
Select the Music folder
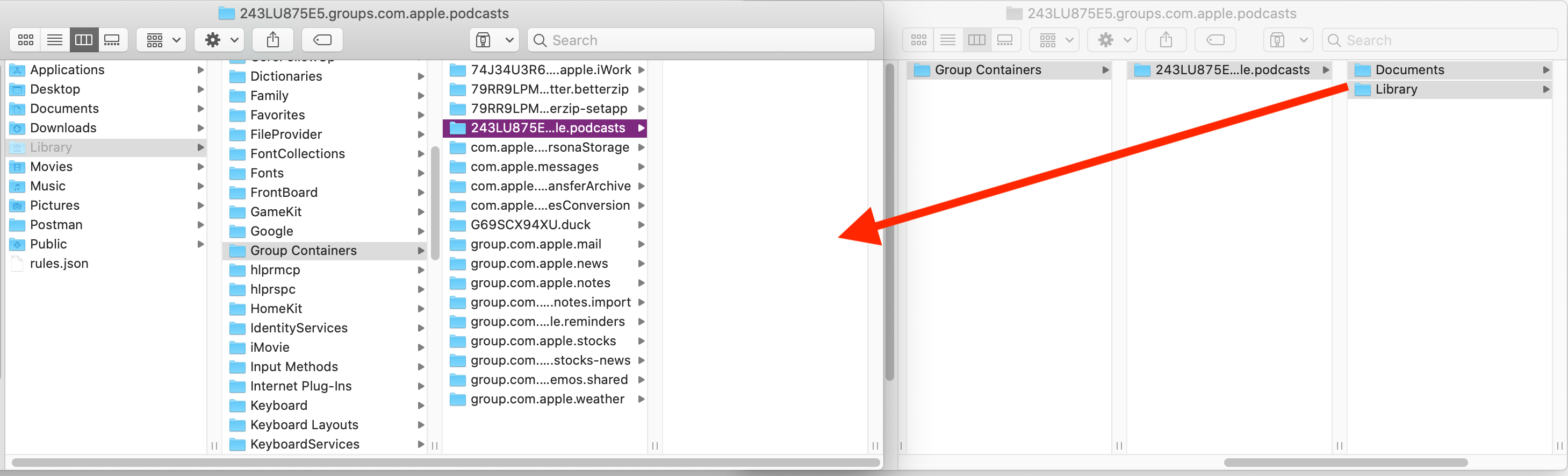[x=106, y=186]
